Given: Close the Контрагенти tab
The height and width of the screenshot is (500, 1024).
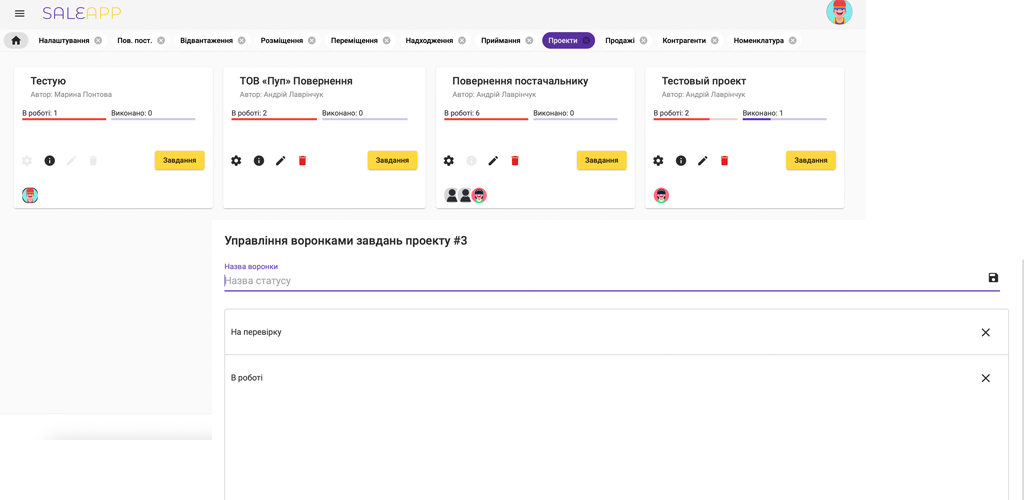Looking at the screenshot, I should (x=714, y=40).
